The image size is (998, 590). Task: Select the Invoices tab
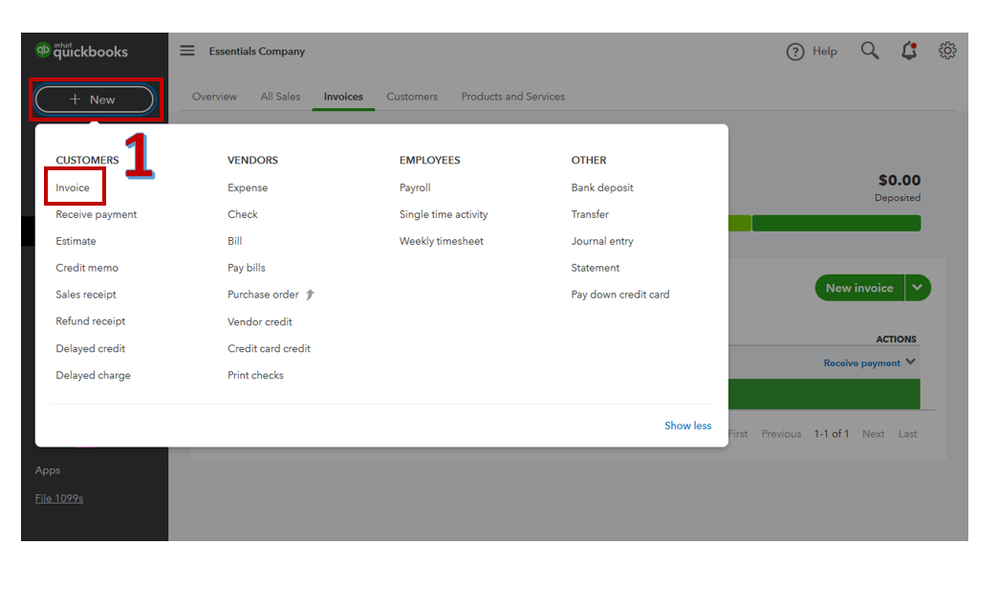(343, 97)
